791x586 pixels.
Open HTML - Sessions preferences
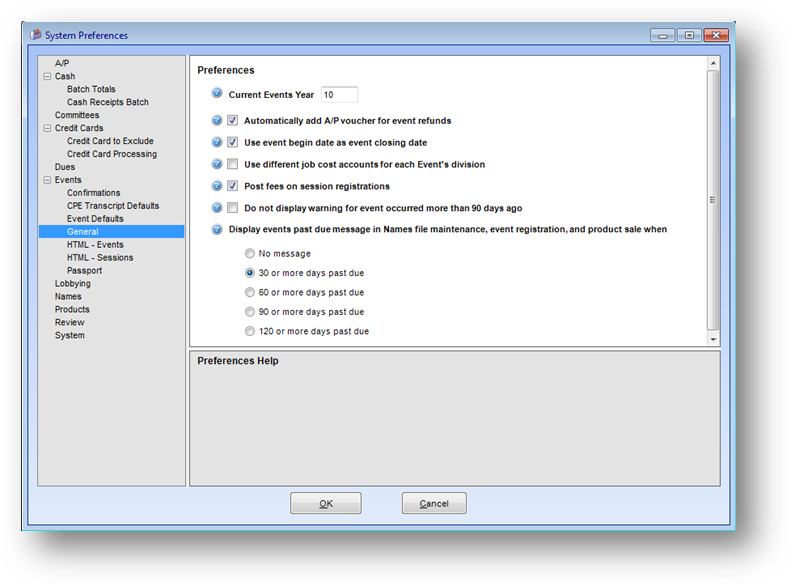(x=100, y=257)
